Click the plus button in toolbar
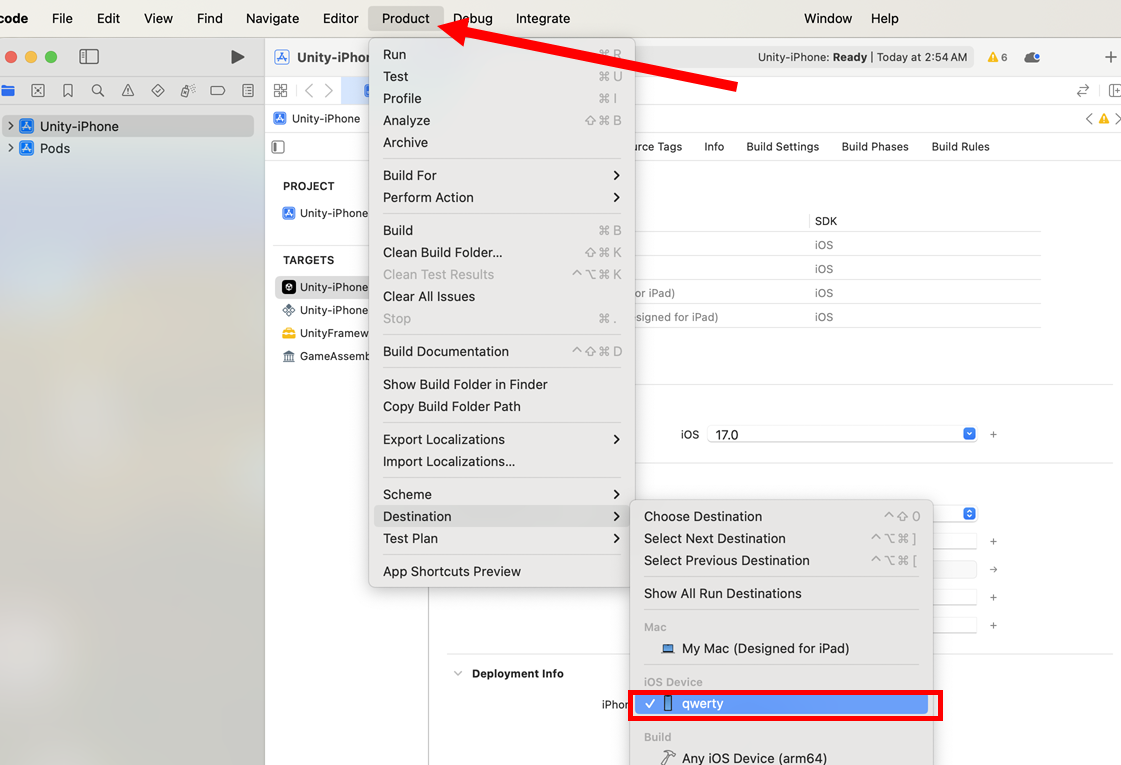Screen dimensions: 1121x765 tap(1110, 57)
